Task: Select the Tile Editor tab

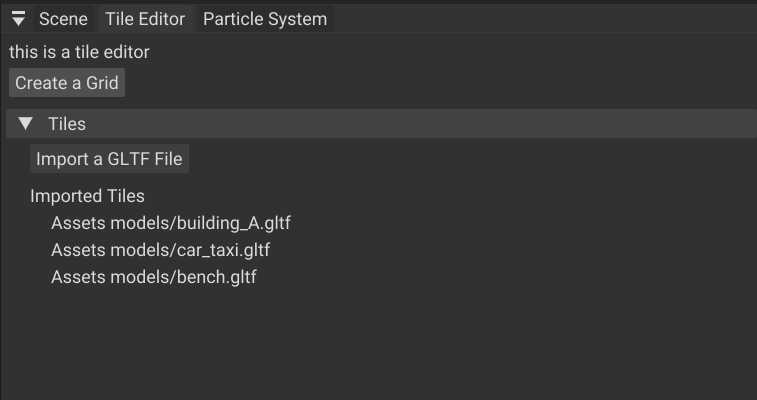Action: (145, 19)
